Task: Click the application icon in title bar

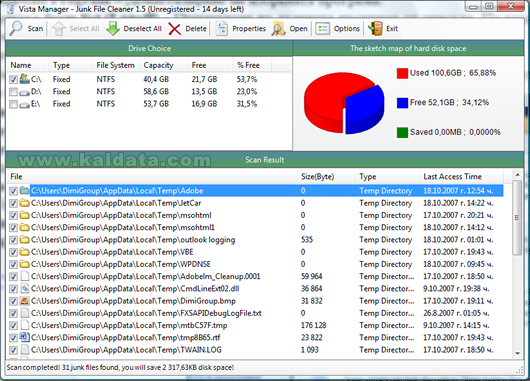Action: tap(11, 9)
